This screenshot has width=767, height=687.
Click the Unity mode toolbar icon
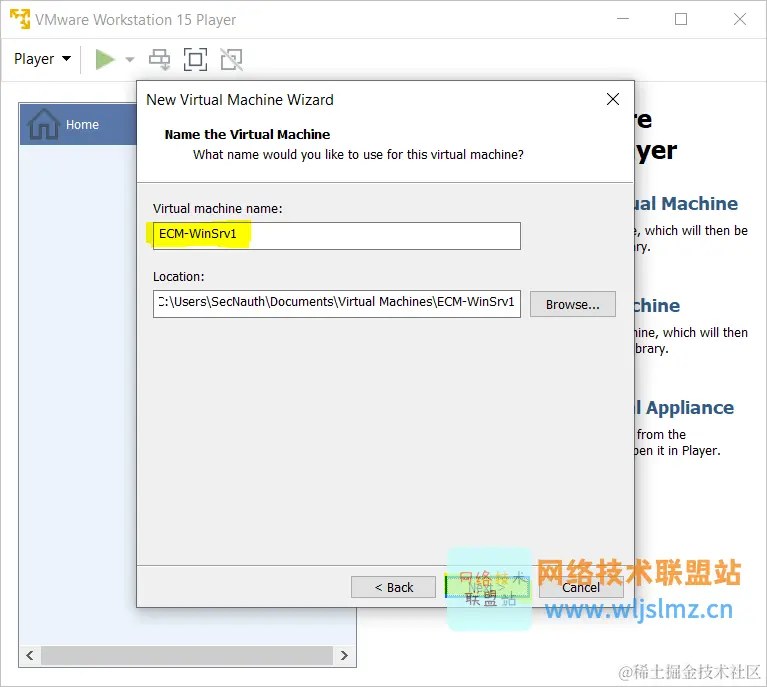click(x=231, y=60)
